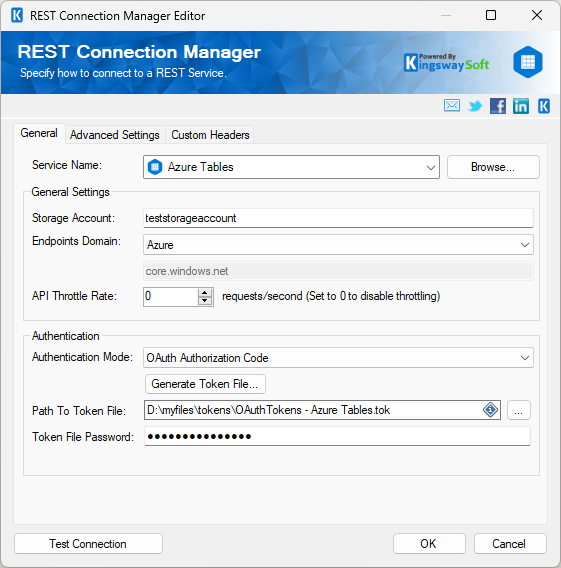Open the Custom Headers tab
This screenshot has width=561, height=568.
coord(210,135)
